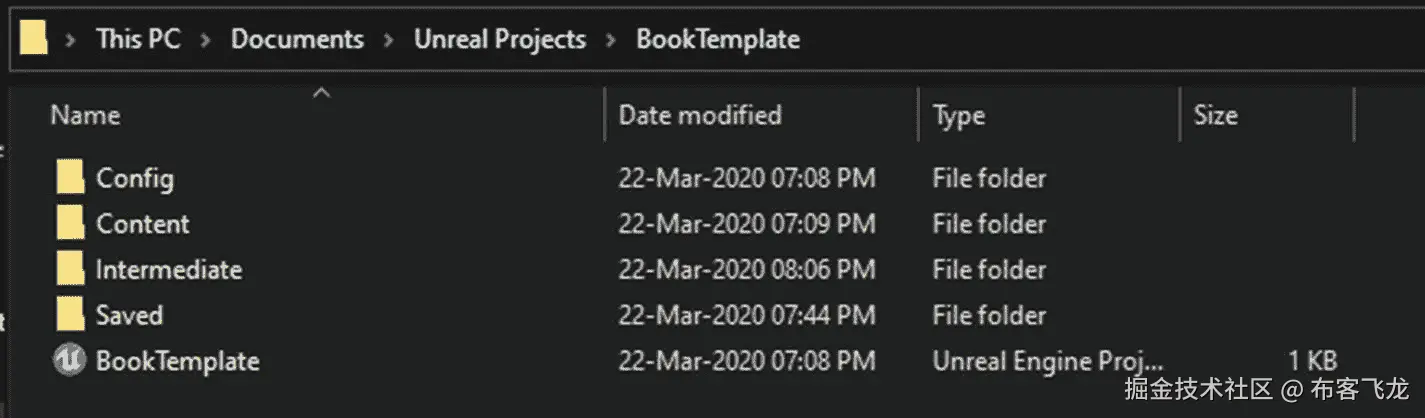Click the Saved folder icon
The image size is (1425, 418).
pos(70,315)
